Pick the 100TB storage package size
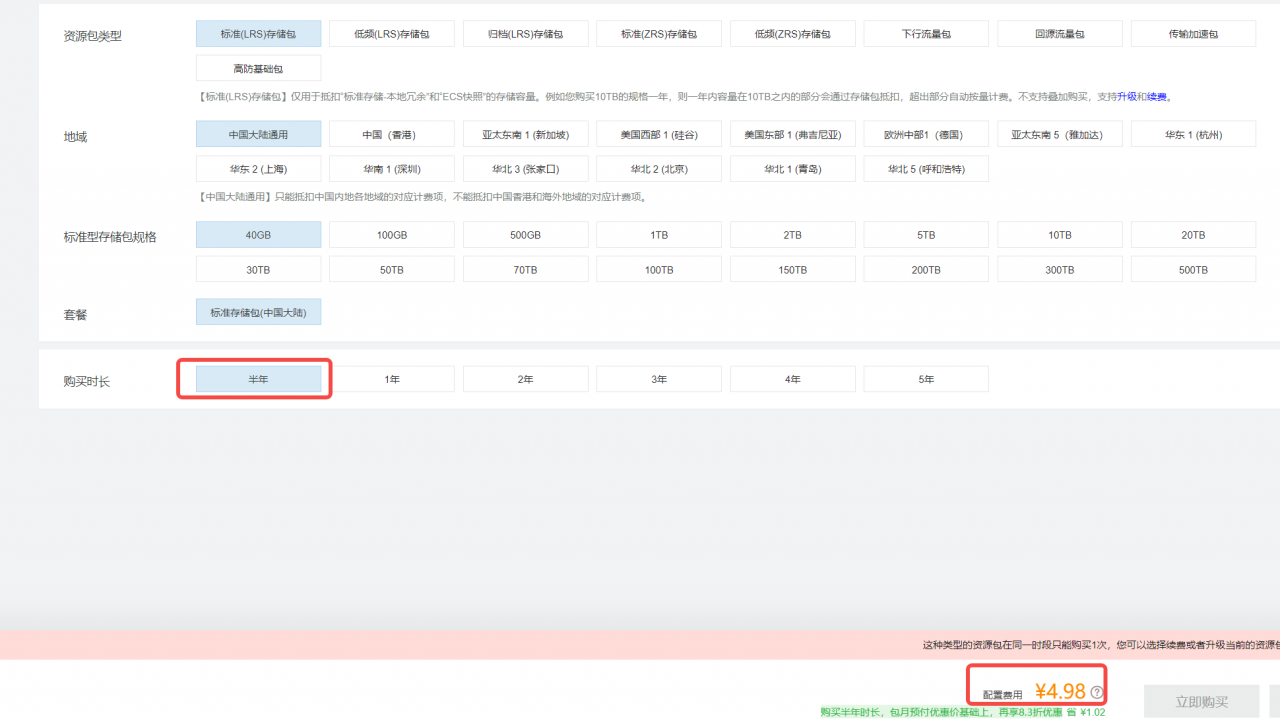This screenshot has height=719, width=1280. coord(659,269)
